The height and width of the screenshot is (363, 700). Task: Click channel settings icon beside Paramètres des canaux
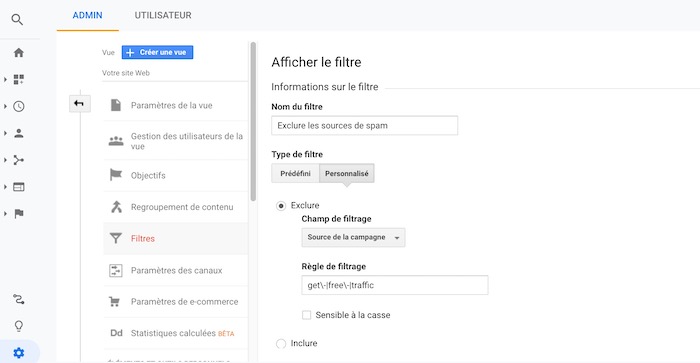[116, 270]
